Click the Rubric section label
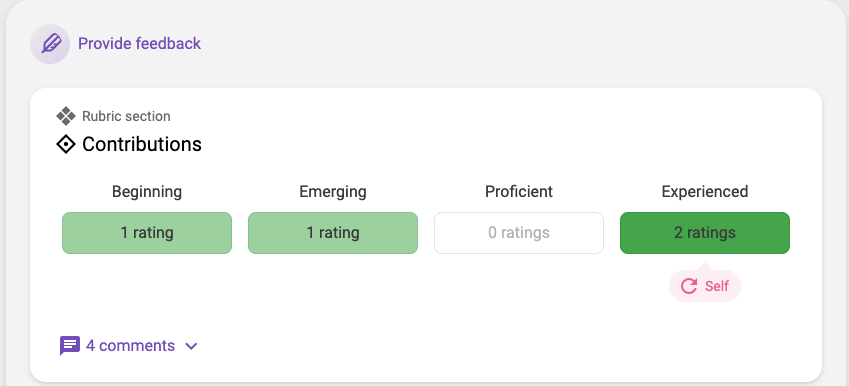Image resolution: width=849 pixels, height=386 pixels. click(x=126, y=116)
